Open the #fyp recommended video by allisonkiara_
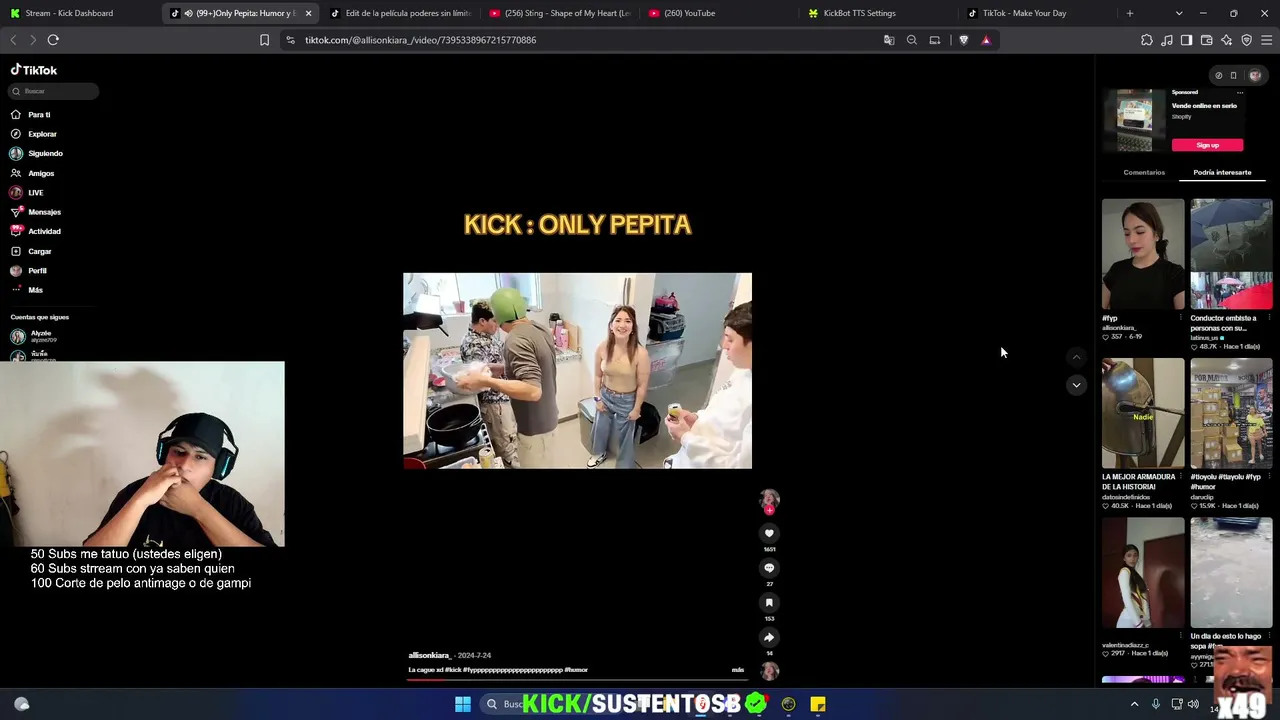Screen dimensions: 1280x720 tap(1143, 254)
